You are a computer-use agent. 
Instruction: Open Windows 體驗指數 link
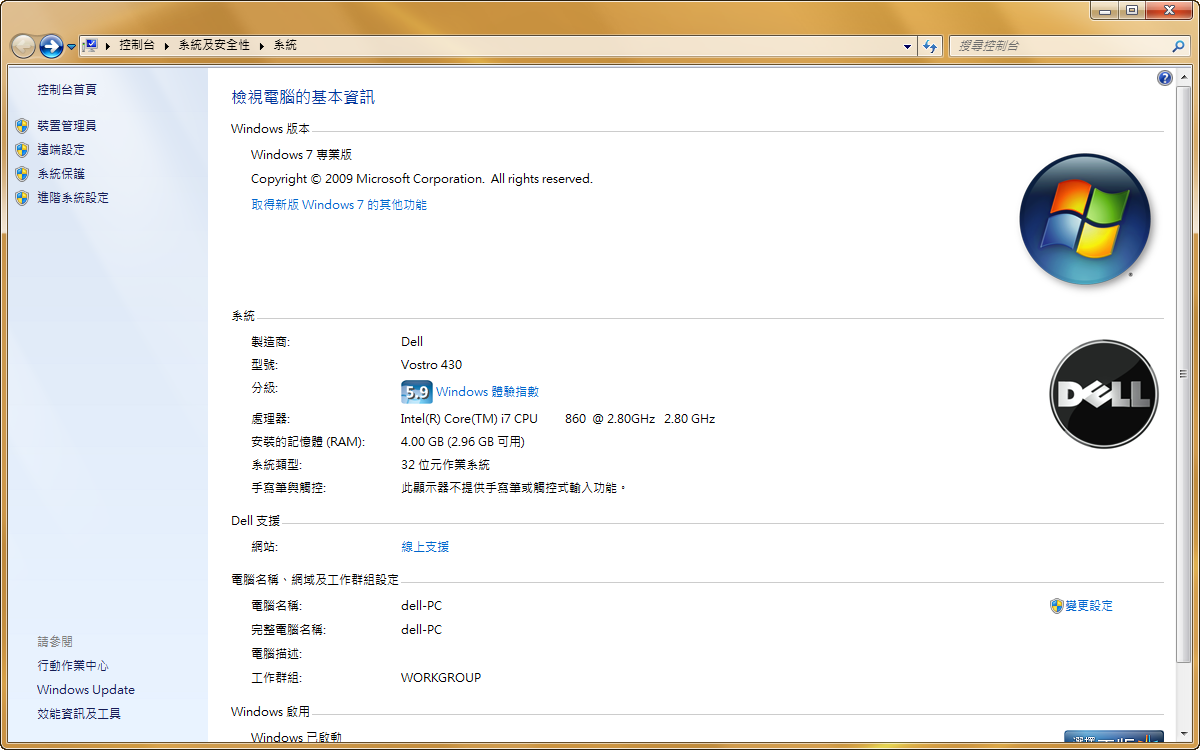[x=487, y=392]
